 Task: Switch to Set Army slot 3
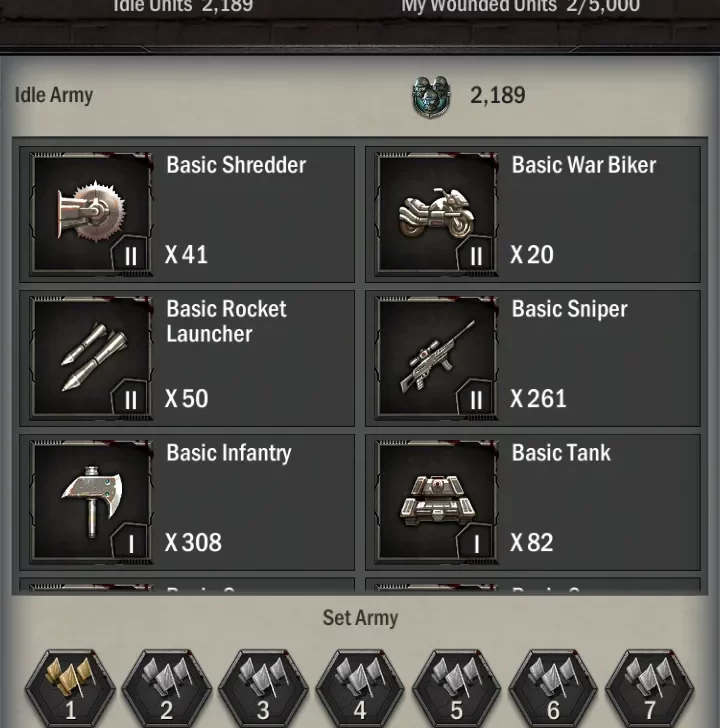(263, 688)
